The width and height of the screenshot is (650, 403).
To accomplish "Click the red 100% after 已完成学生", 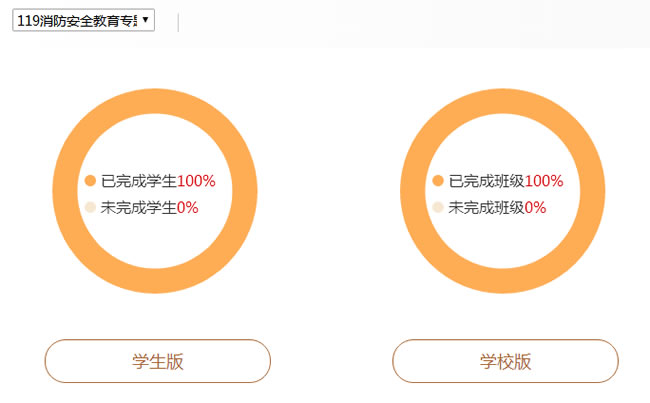I will 196,181.
